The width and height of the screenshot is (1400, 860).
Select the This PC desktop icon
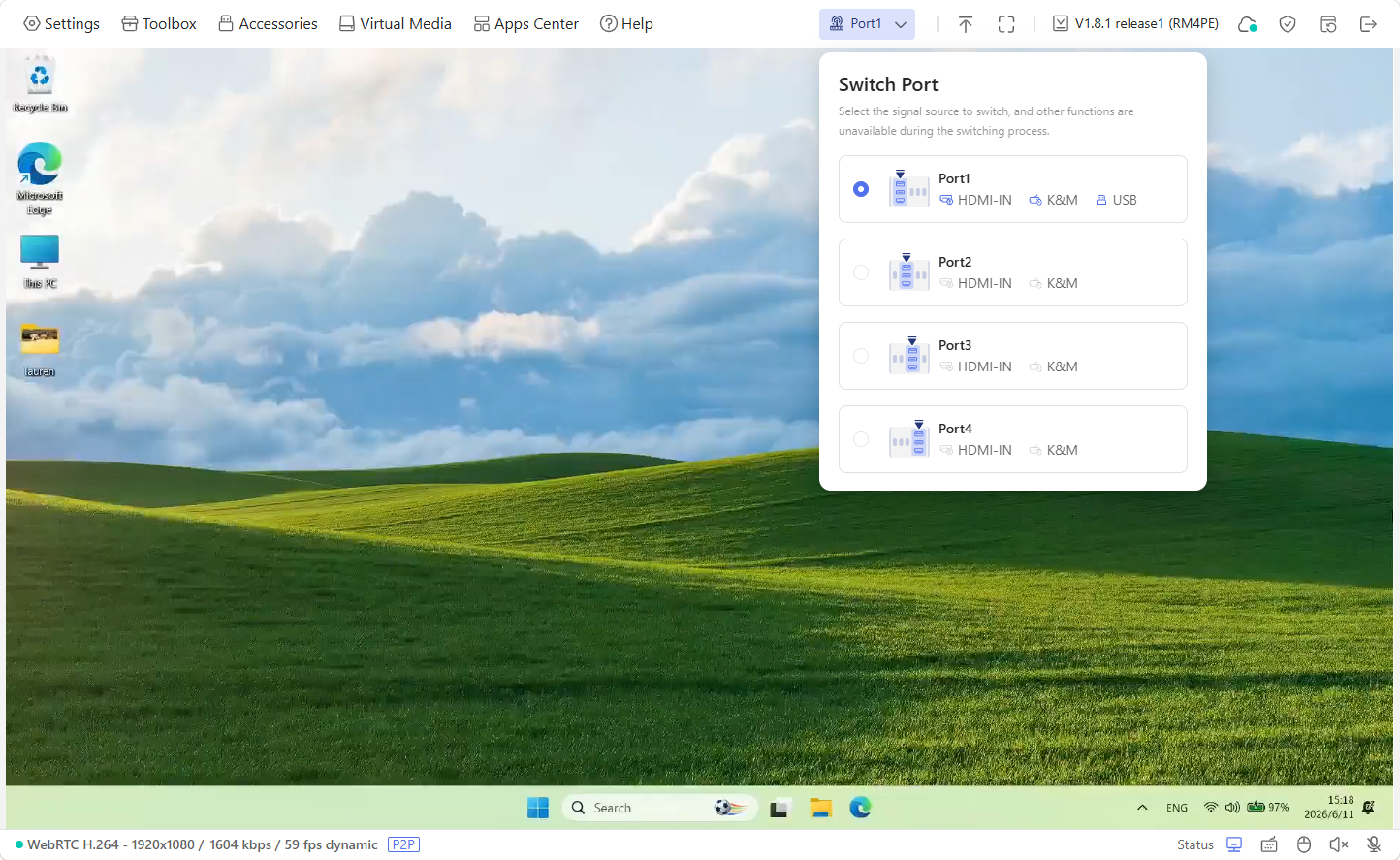(40, 262)
